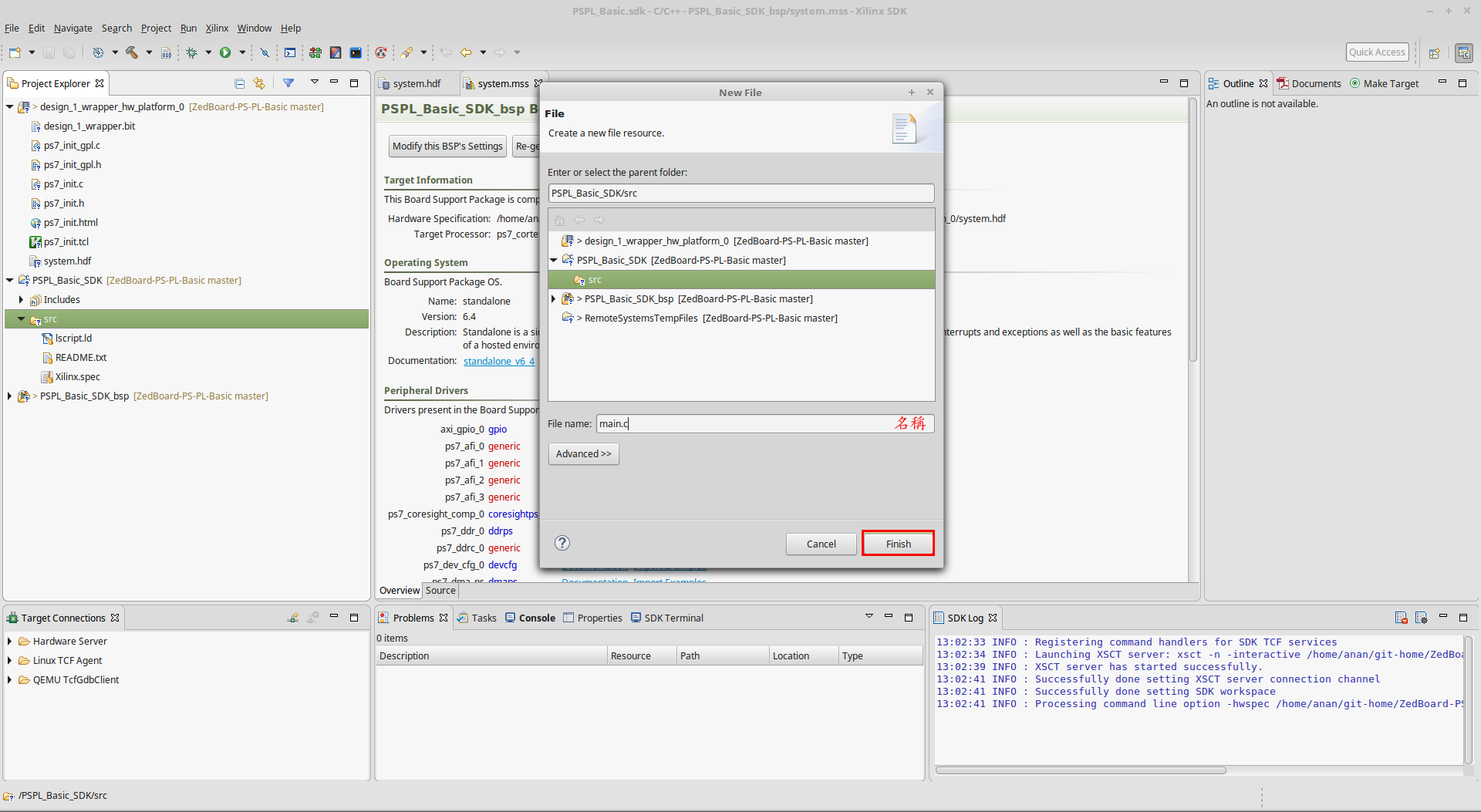
Task: Expand the Includes node
Action: [x=21, y=300]
